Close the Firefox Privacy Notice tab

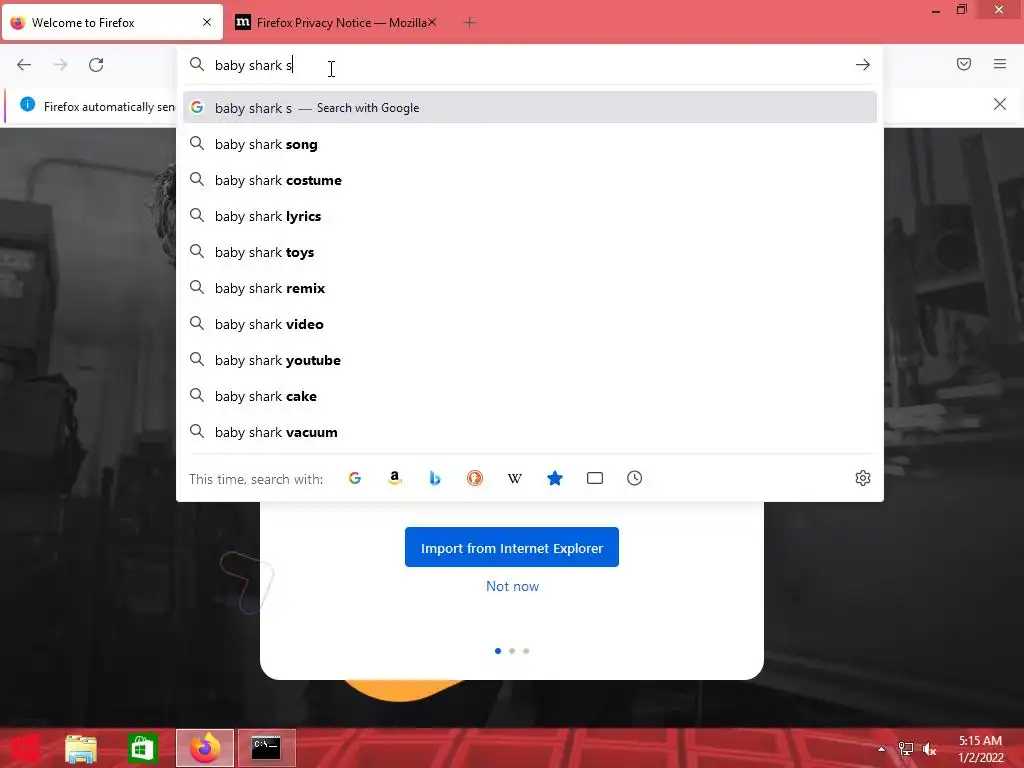pyautogui.click(x=432, y=22)
